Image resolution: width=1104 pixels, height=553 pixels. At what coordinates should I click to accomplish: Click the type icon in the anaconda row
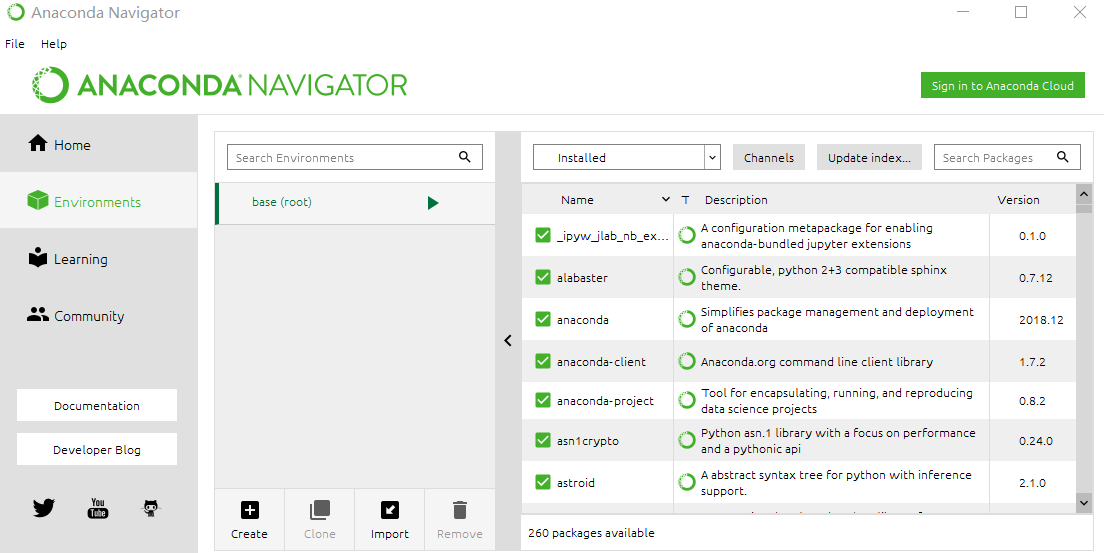click(x=686, y=320)
